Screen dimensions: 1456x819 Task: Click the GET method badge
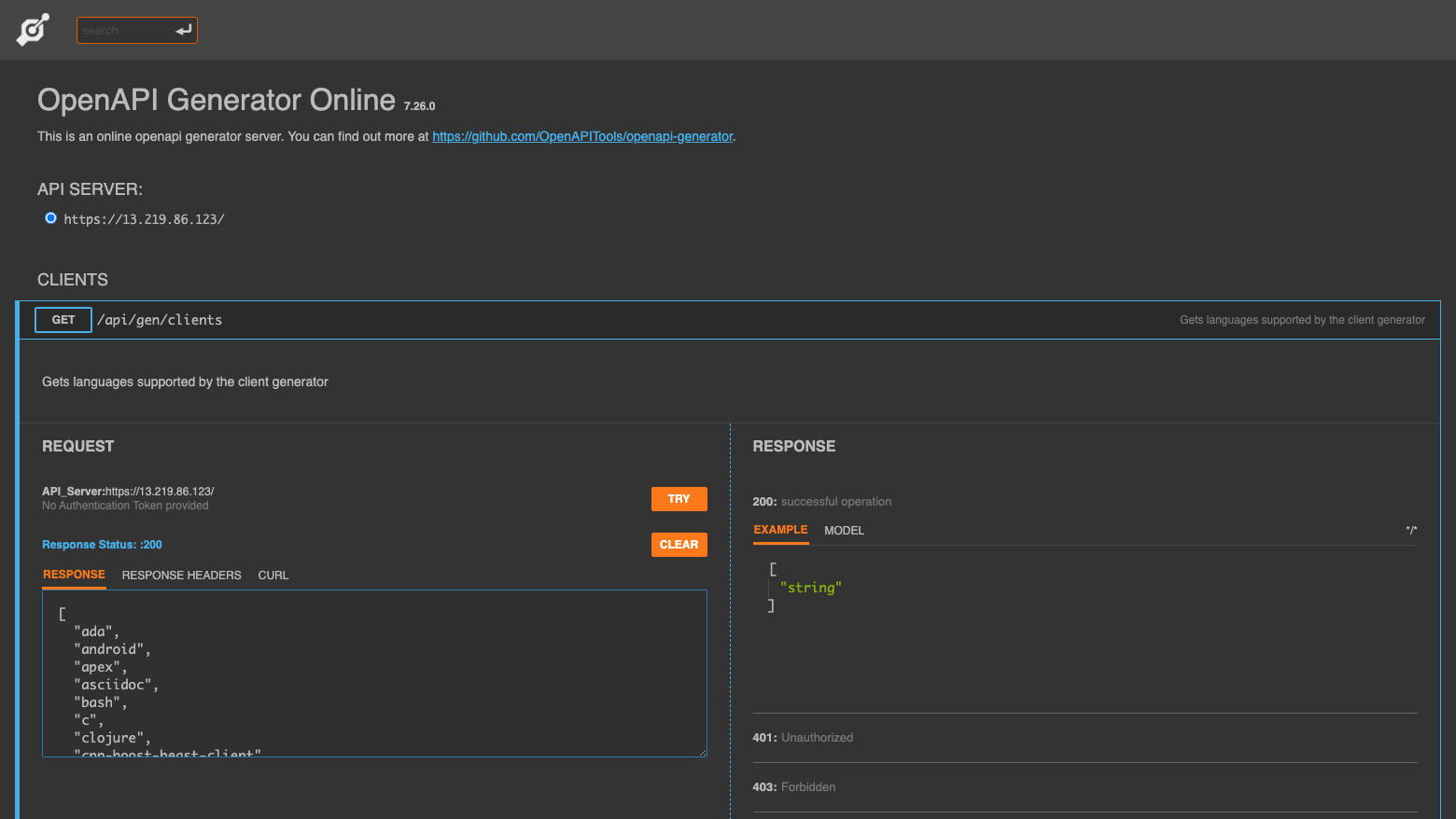click(63, 320)
